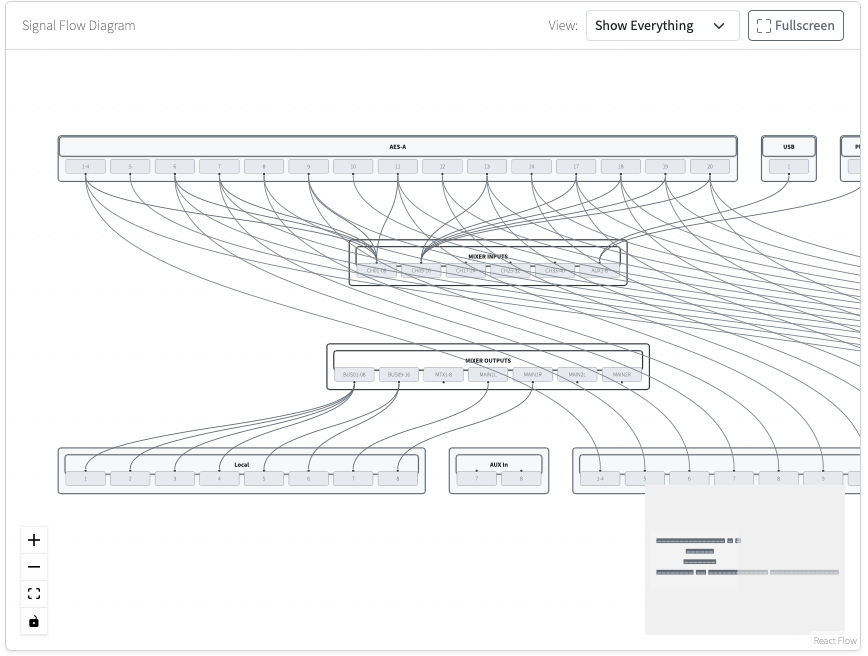Select the USB group header
Image resolution: width=868 pixels, height=656 pixels.
789,147
